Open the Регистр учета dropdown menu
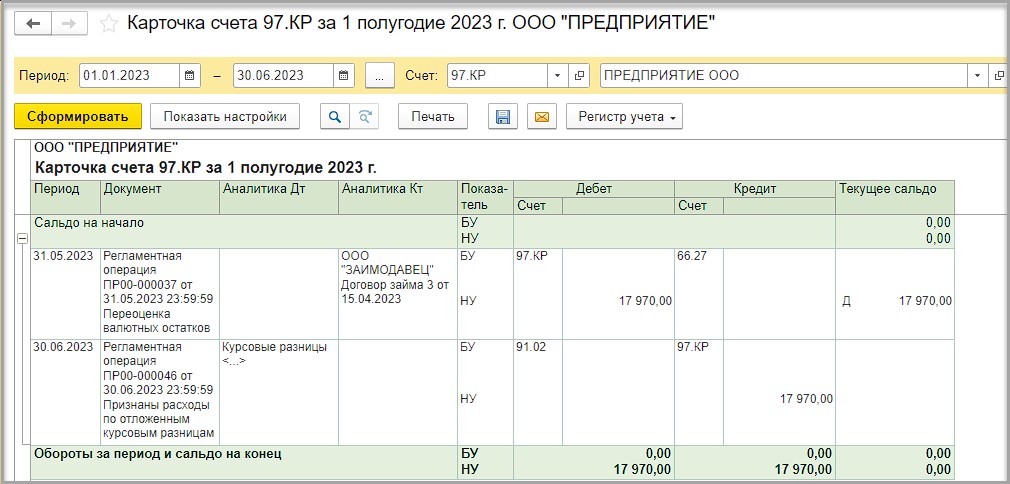The height and width of the screenshot is (484, 1010). pyautogui.click(x=624, y=117)
